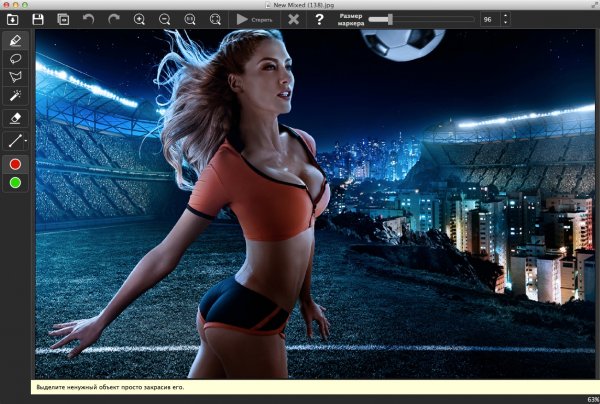
Task: Click the open image icon
Action: pyautogui.click(x=12, y=19)
